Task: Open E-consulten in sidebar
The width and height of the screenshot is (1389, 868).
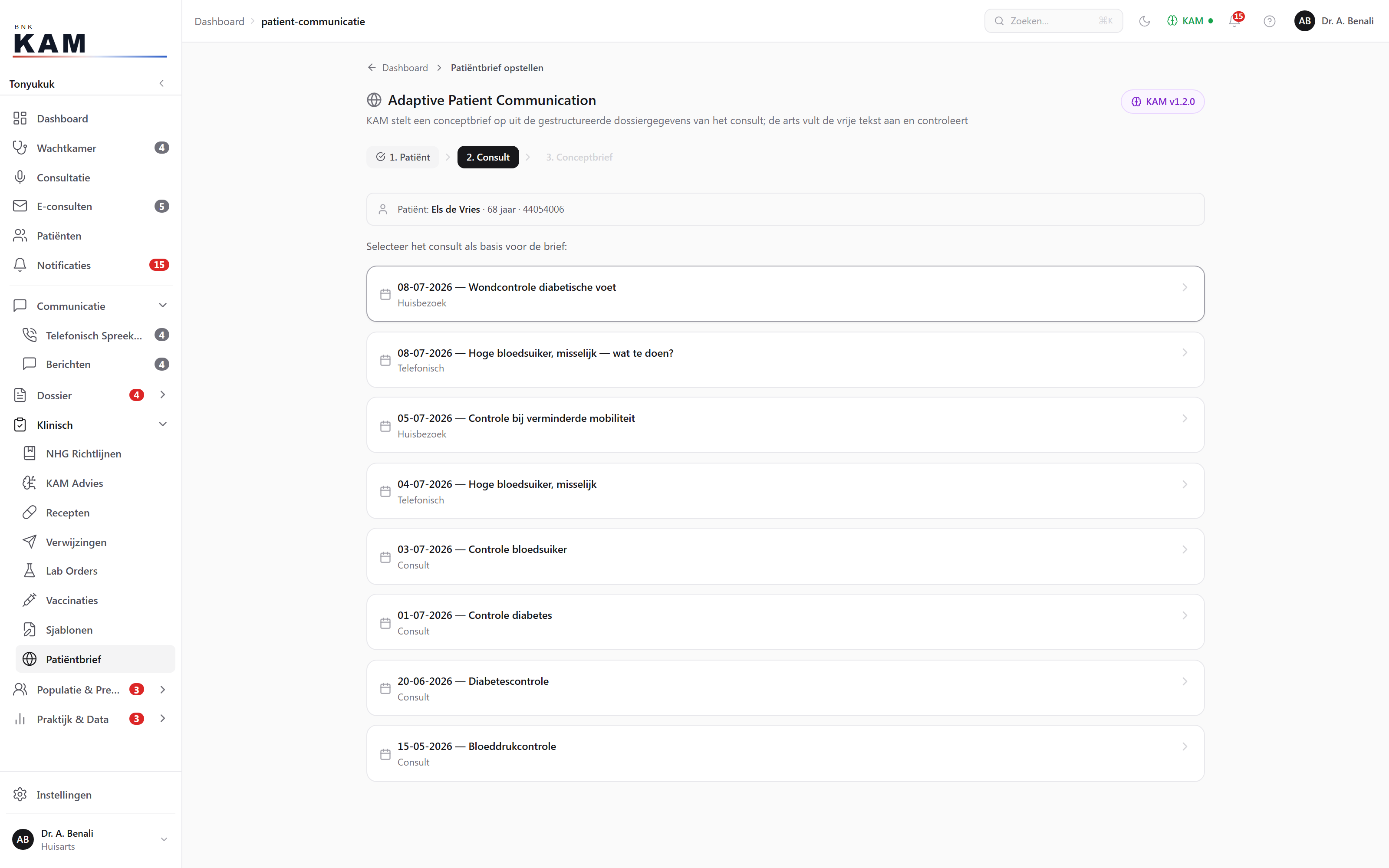Action: 91,206
